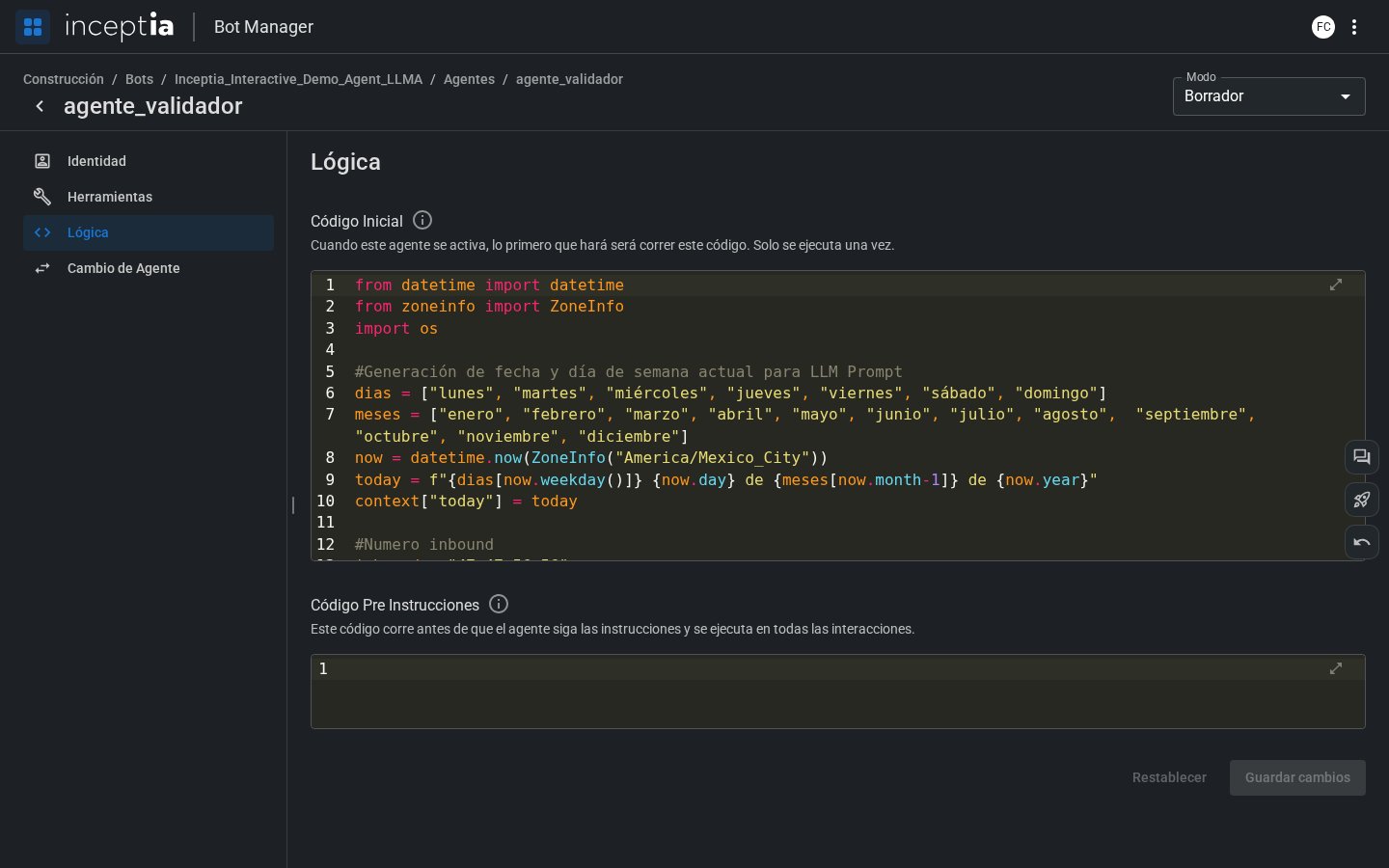Open the Agentes breadcrumb link
This screenshot has width=1389, height=868.
click(x=469, y=79)
